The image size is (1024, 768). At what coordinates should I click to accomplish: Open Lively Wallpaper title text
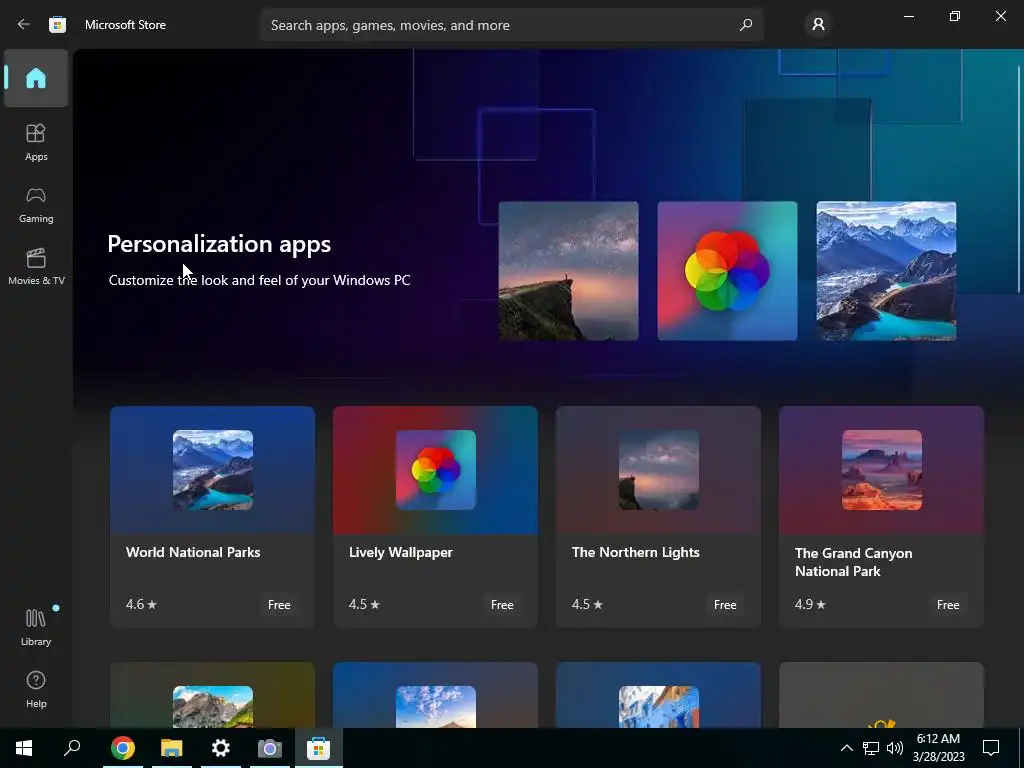point(400,552)
